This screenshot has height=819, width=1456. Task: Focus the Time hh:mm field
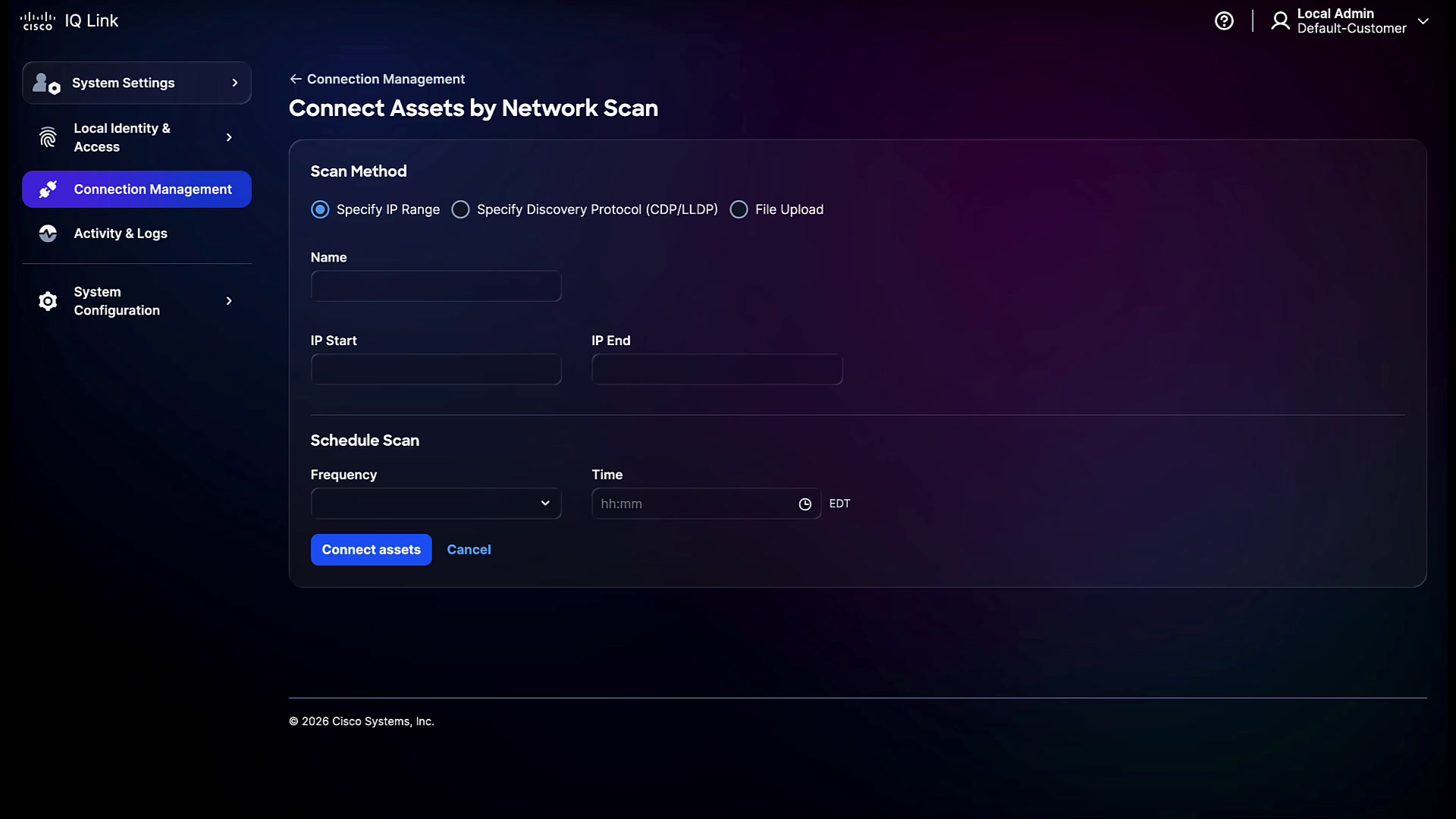[x=706, y=504]
